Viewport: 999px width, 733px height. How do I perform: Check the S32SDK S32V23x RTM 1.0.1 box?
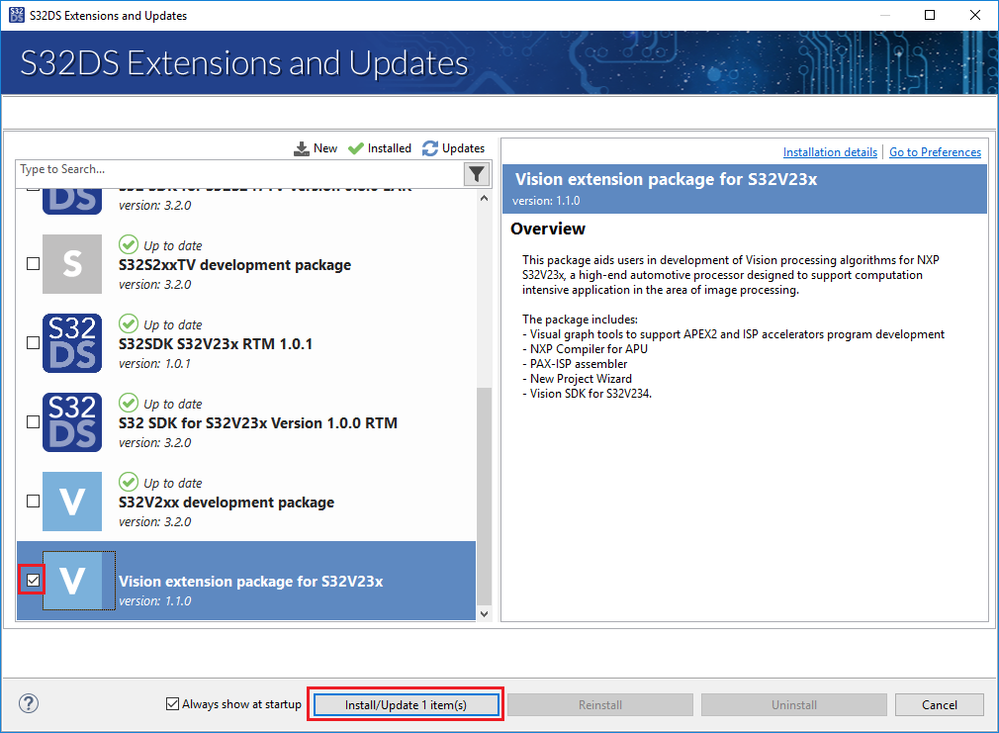tap(33, 343)
